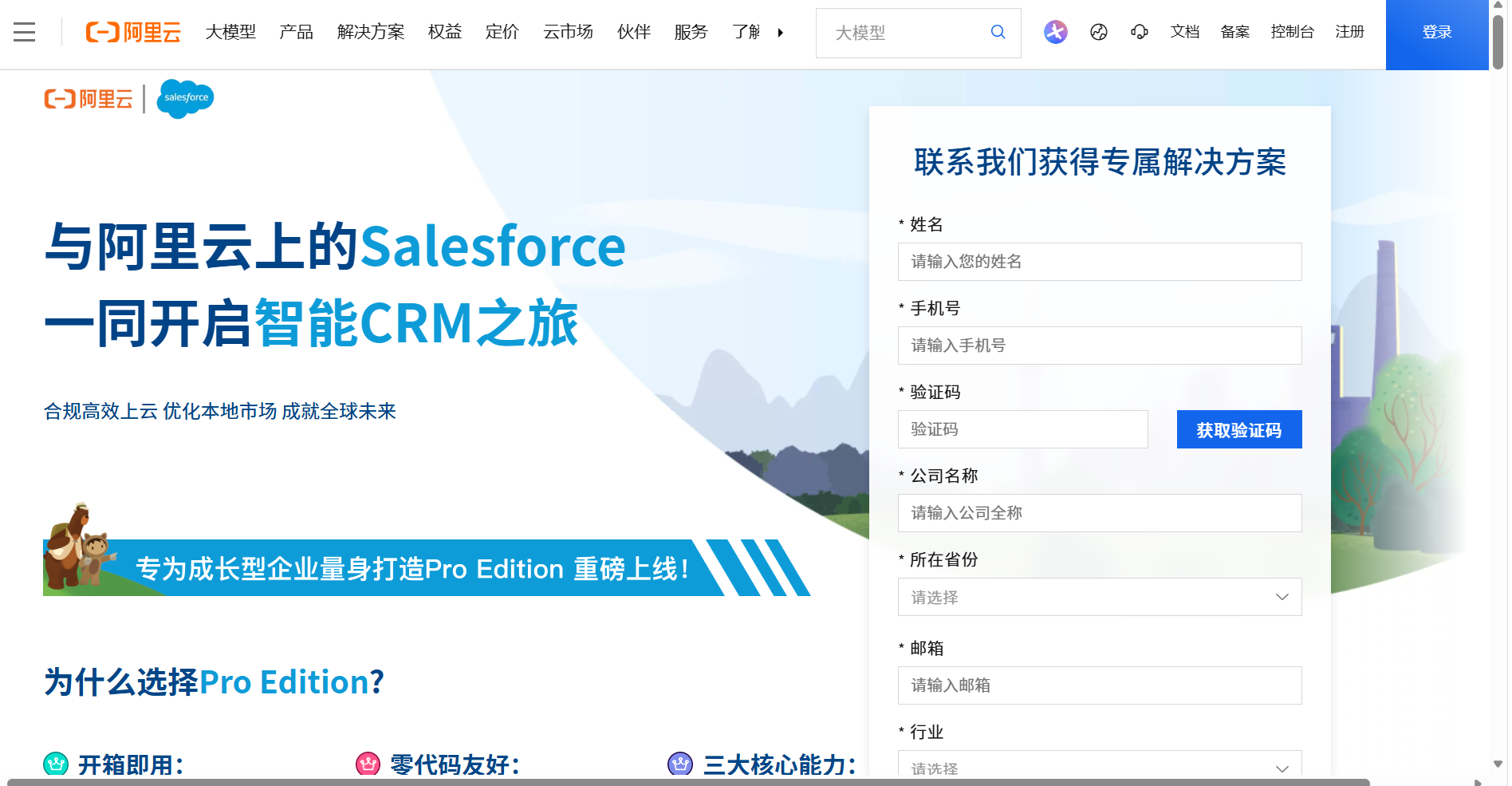The height and width of the screenshot is (786, 1512).
Task: Select the 云市场 nav item
Action: pyautogui.click(x=568, y=32)
